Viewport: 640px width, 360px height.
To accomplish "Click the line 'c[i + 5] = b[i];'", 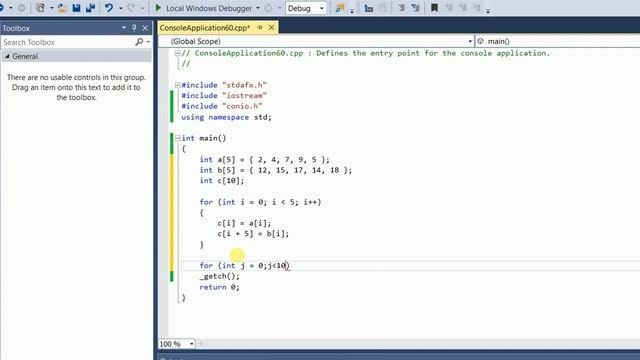I will coord(253,233).
